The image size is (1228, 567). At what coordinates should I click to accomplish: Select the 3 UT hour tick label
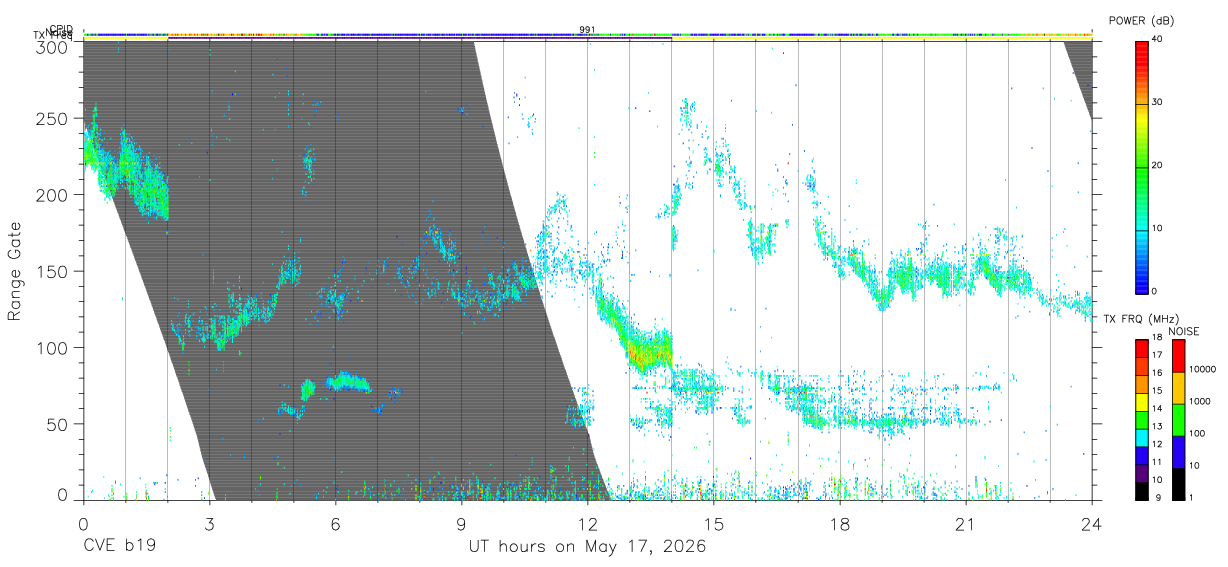(209, 524)
